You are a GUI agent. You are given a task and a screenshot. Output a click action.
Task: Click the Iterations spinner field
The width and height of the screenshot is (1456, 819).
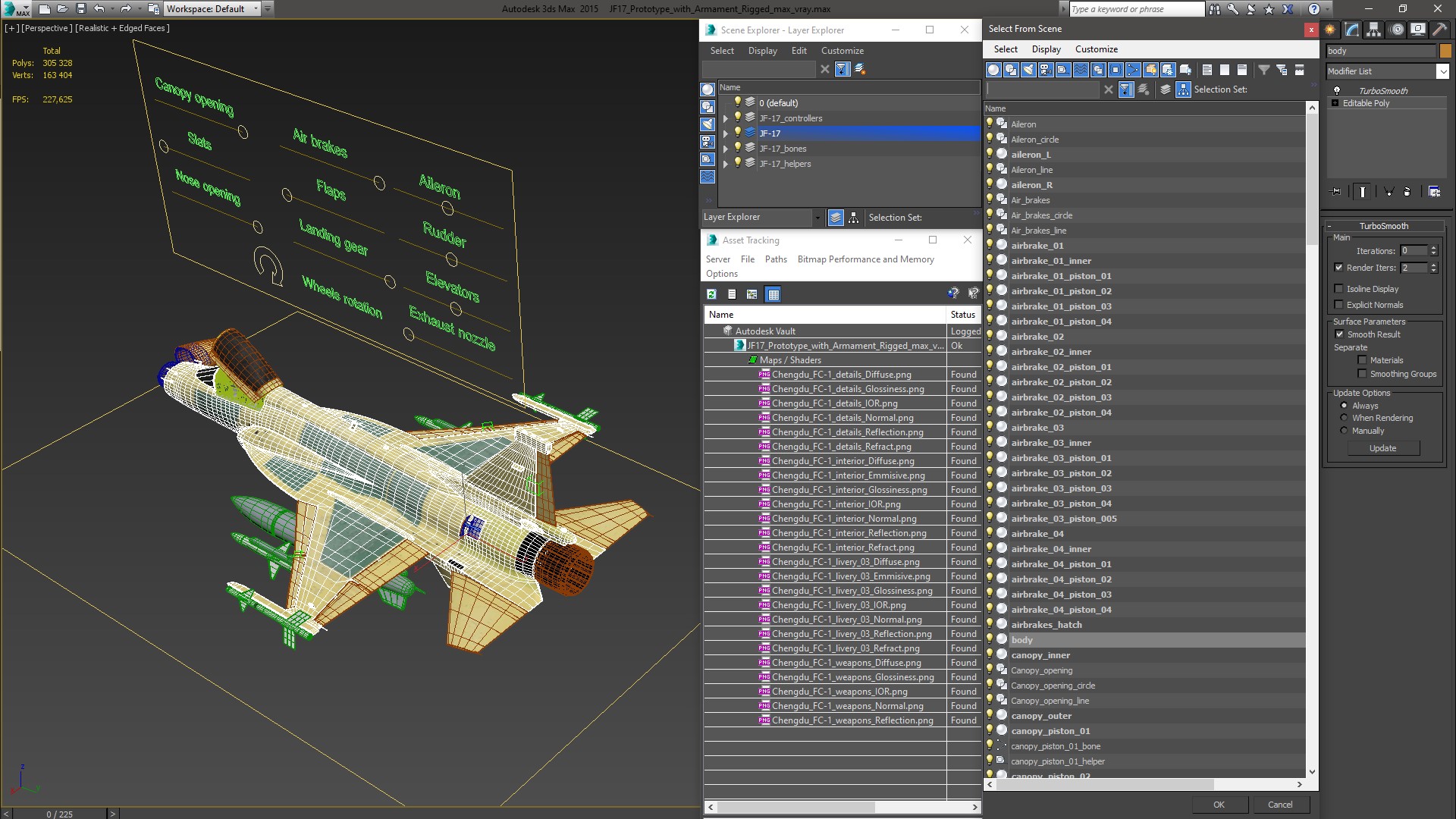pyautogui.click(x=1414, y=251)
